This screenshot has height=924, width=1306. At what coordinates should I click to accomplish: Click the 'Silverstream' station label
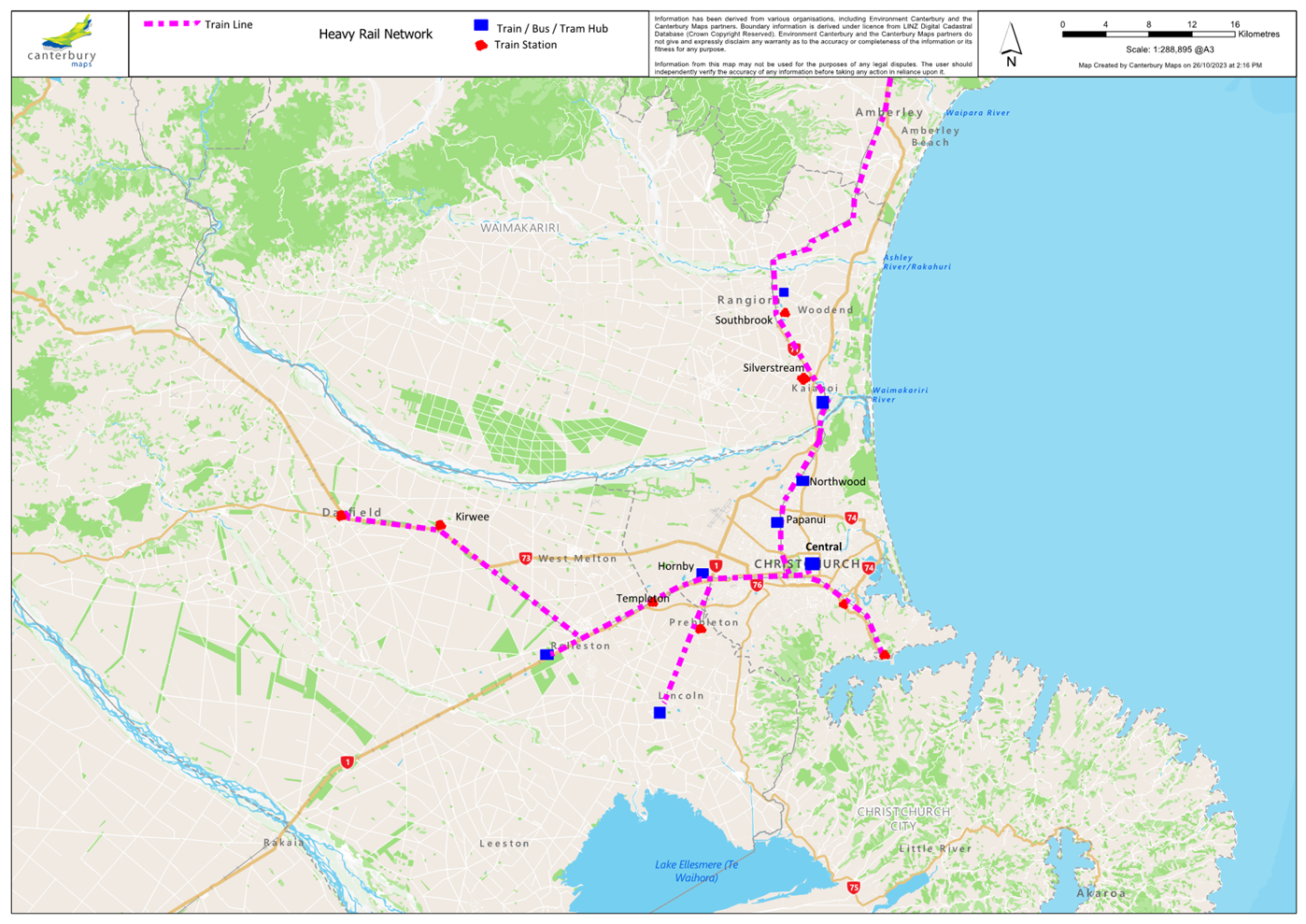[x=773, y=368]
